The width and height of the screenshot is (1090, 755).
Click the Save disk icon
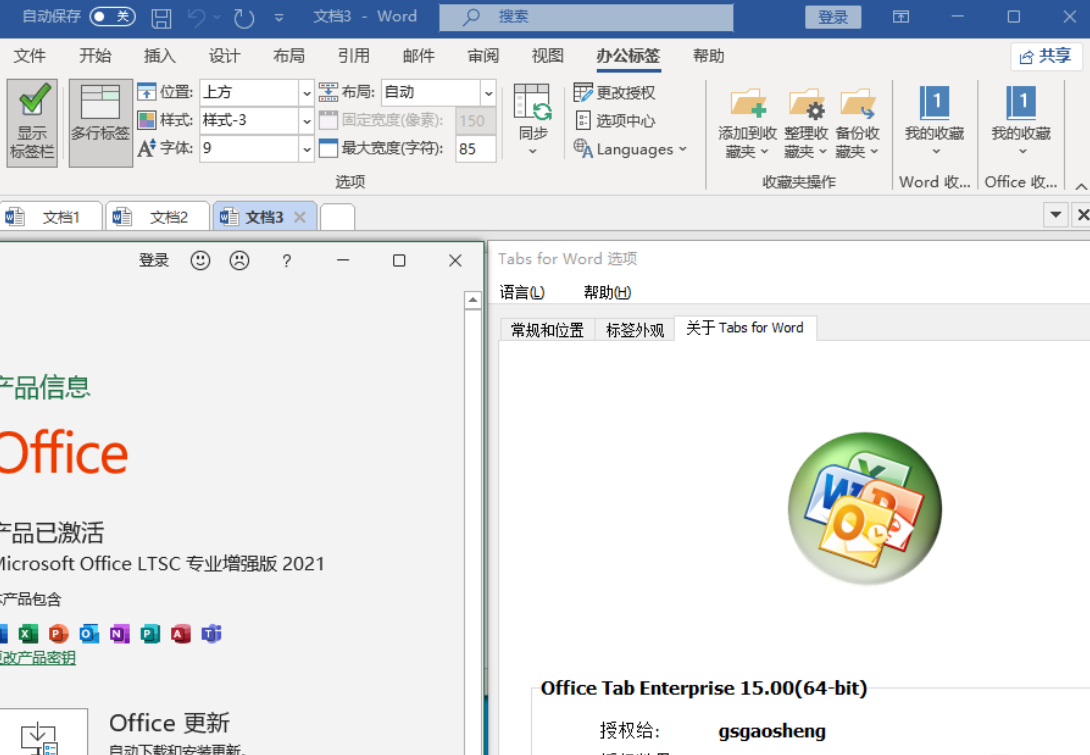161,17
